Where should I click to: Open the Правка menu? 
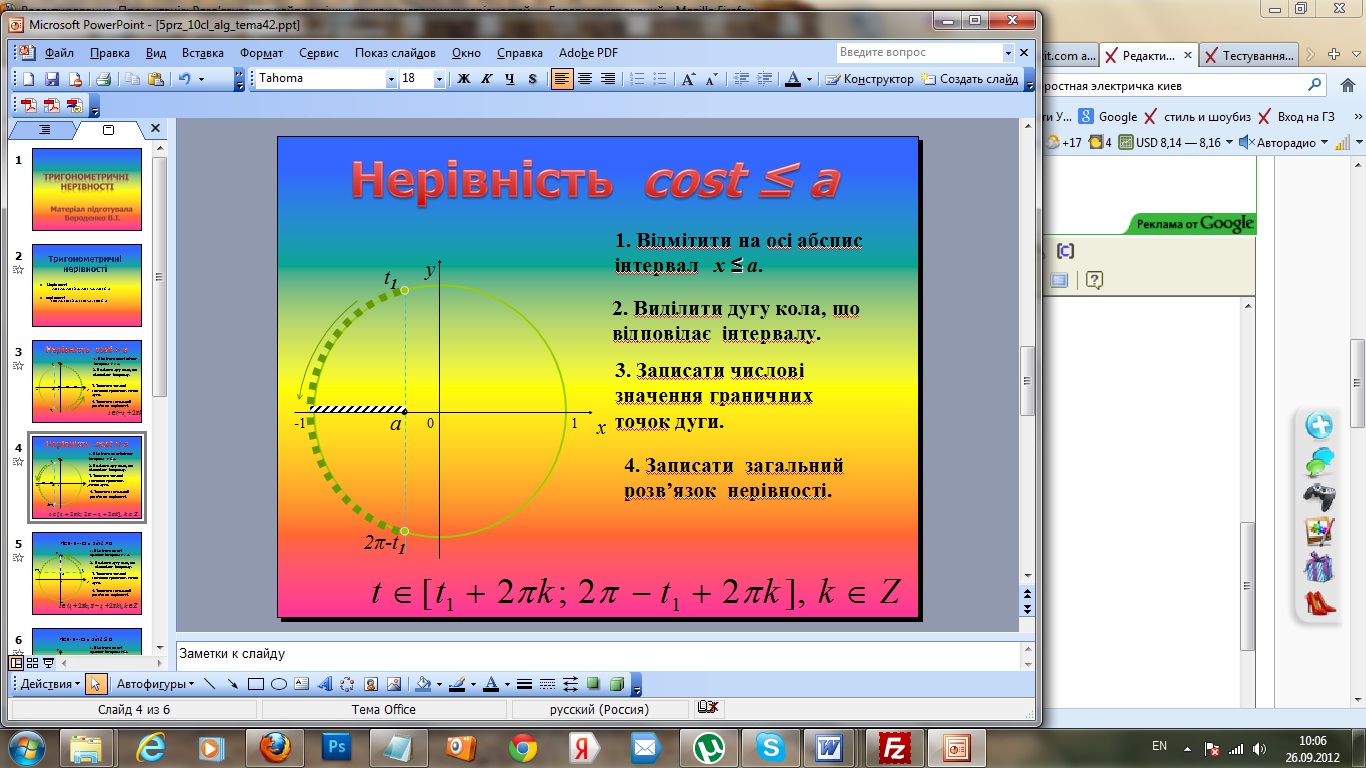pyautogui.click(x=110, y=53)
